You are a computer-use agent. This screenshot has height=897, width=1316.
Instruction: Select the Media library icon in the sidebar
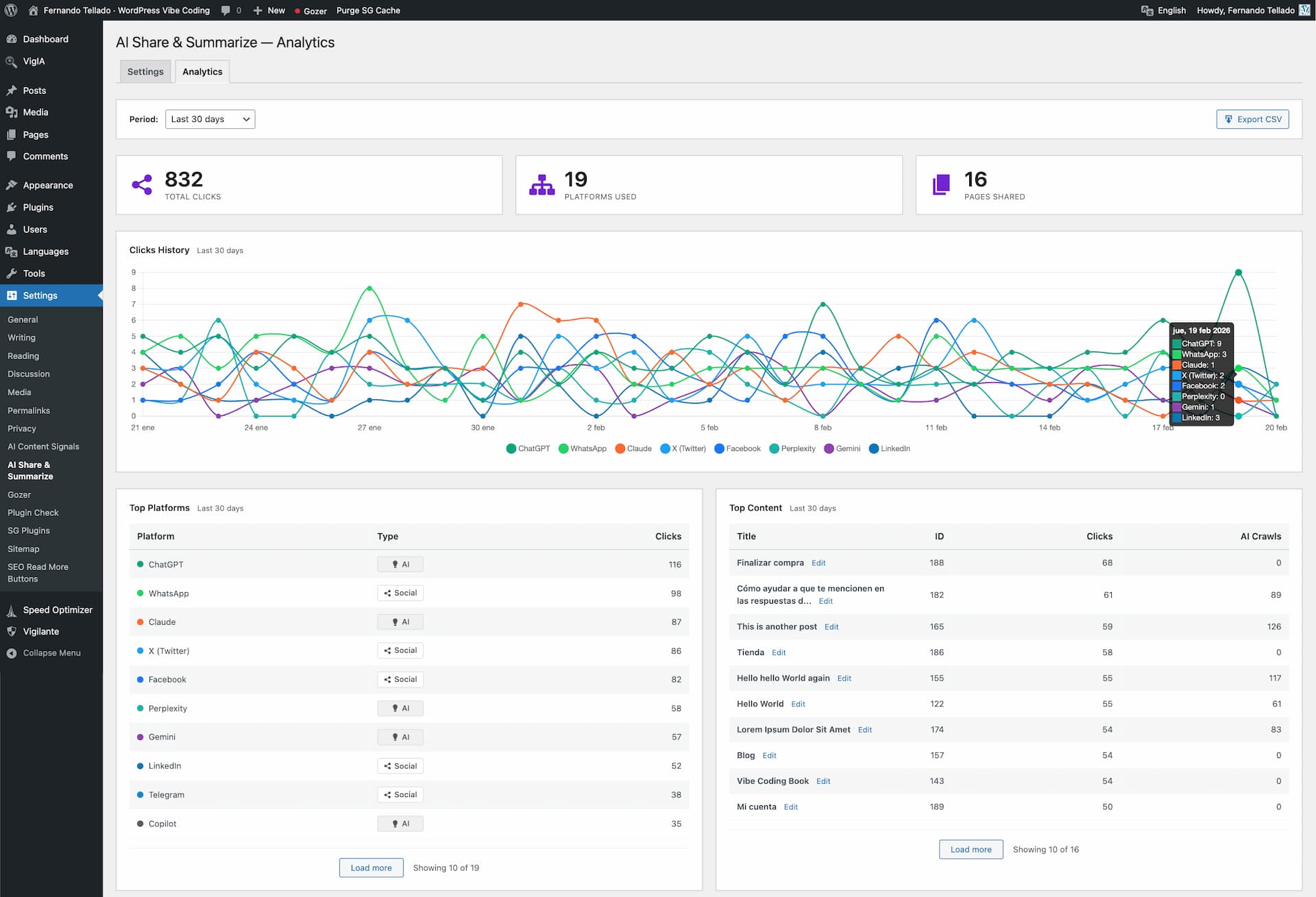[x=12, y=112]
